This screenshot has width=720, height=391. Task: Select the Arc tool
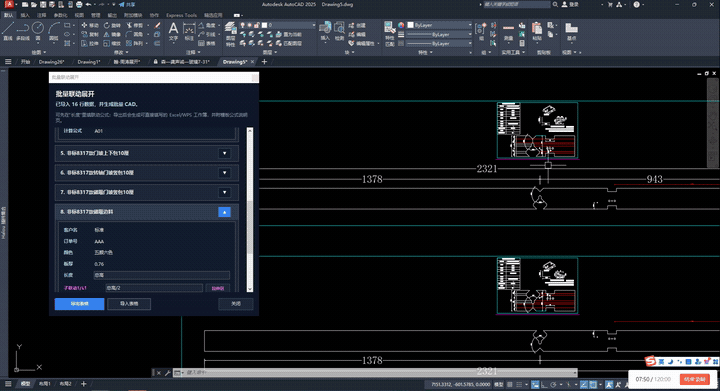pos(54,31)
